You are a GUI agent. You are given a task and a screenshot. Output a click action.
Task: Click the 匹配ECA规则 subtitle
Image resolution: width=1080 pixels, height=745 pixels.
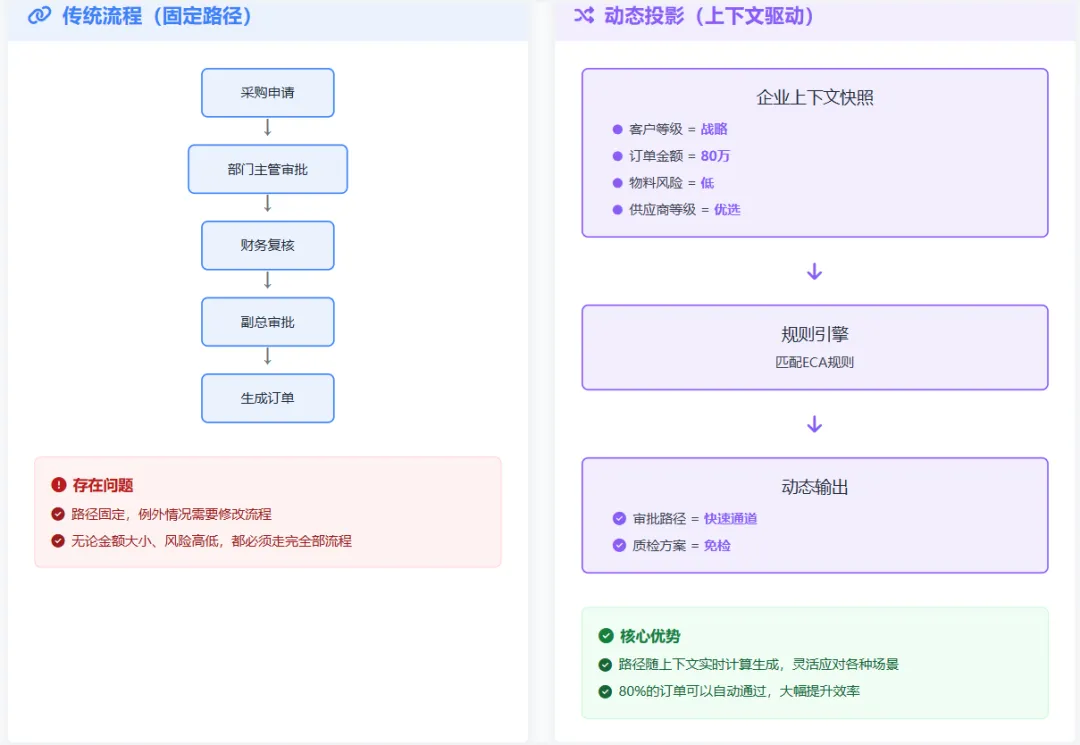click(x=815, y=362)
